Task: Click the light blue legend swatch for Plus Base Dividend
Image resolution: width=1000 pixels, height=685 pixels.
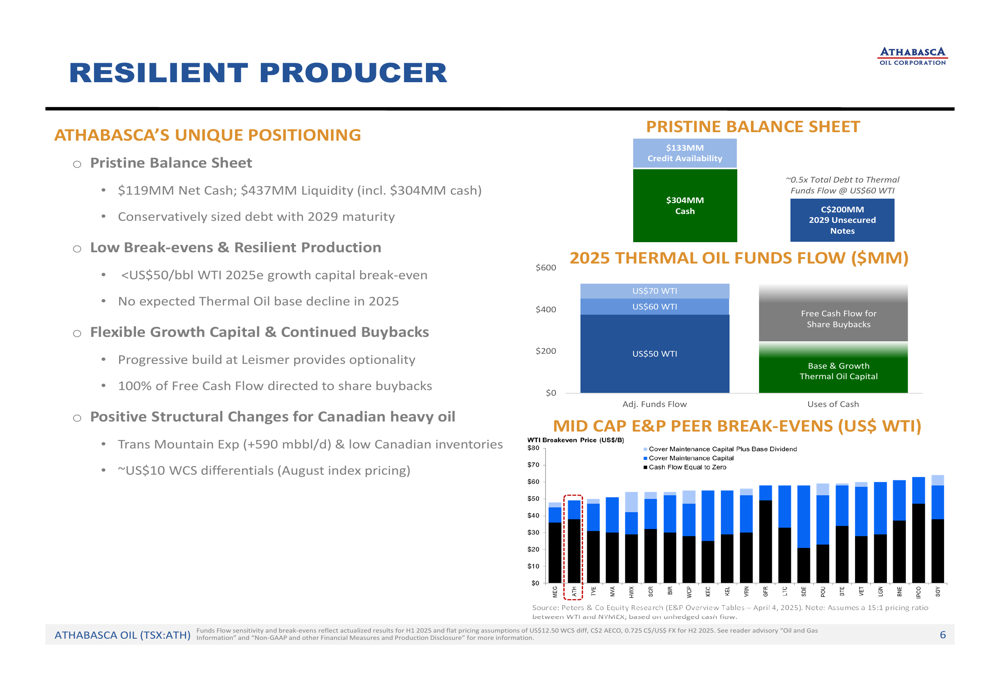Action: tap(645, 449)
